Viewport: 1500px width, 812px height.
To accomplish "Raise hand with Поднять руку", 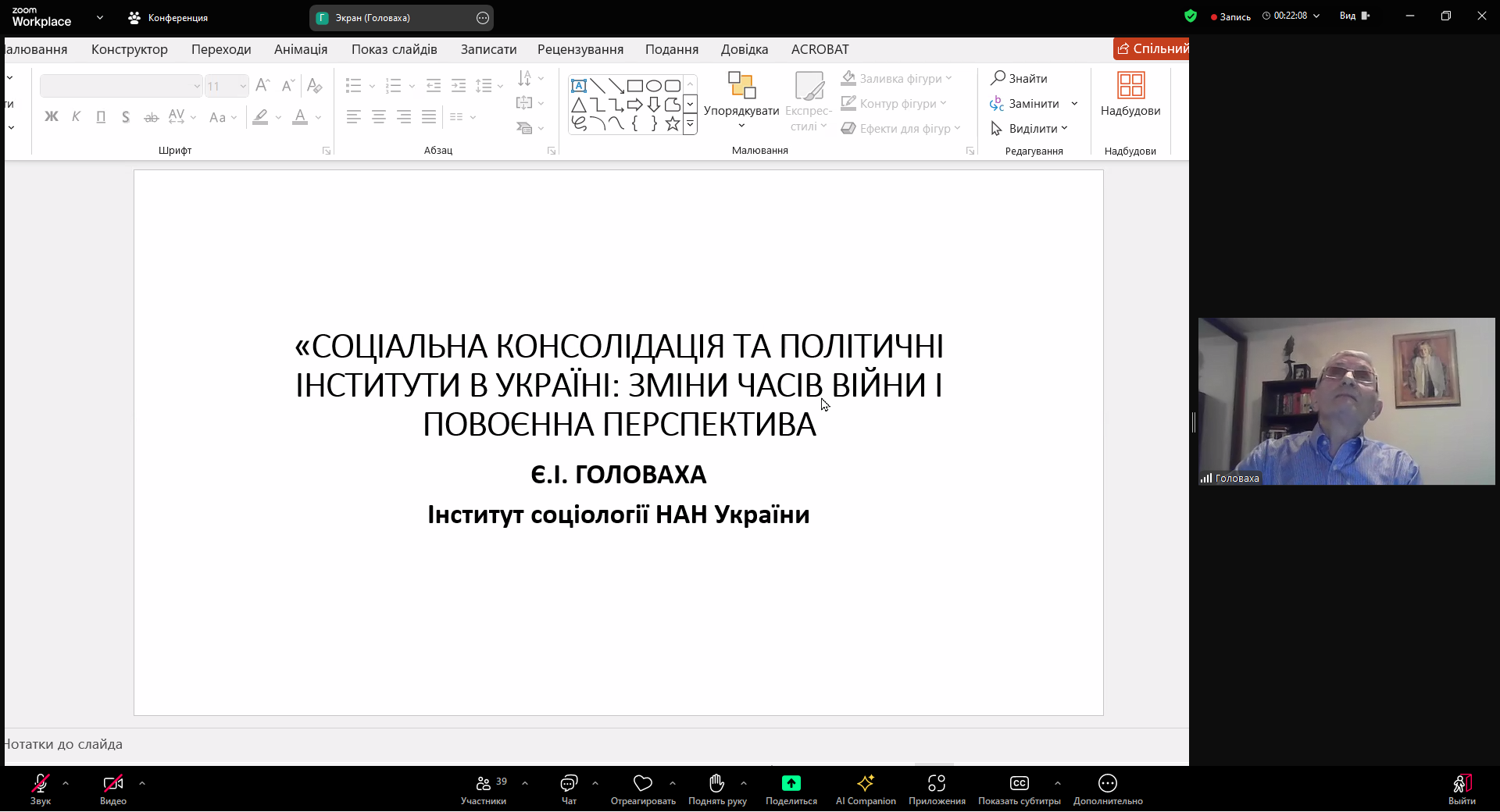I will tap(717, 789).
